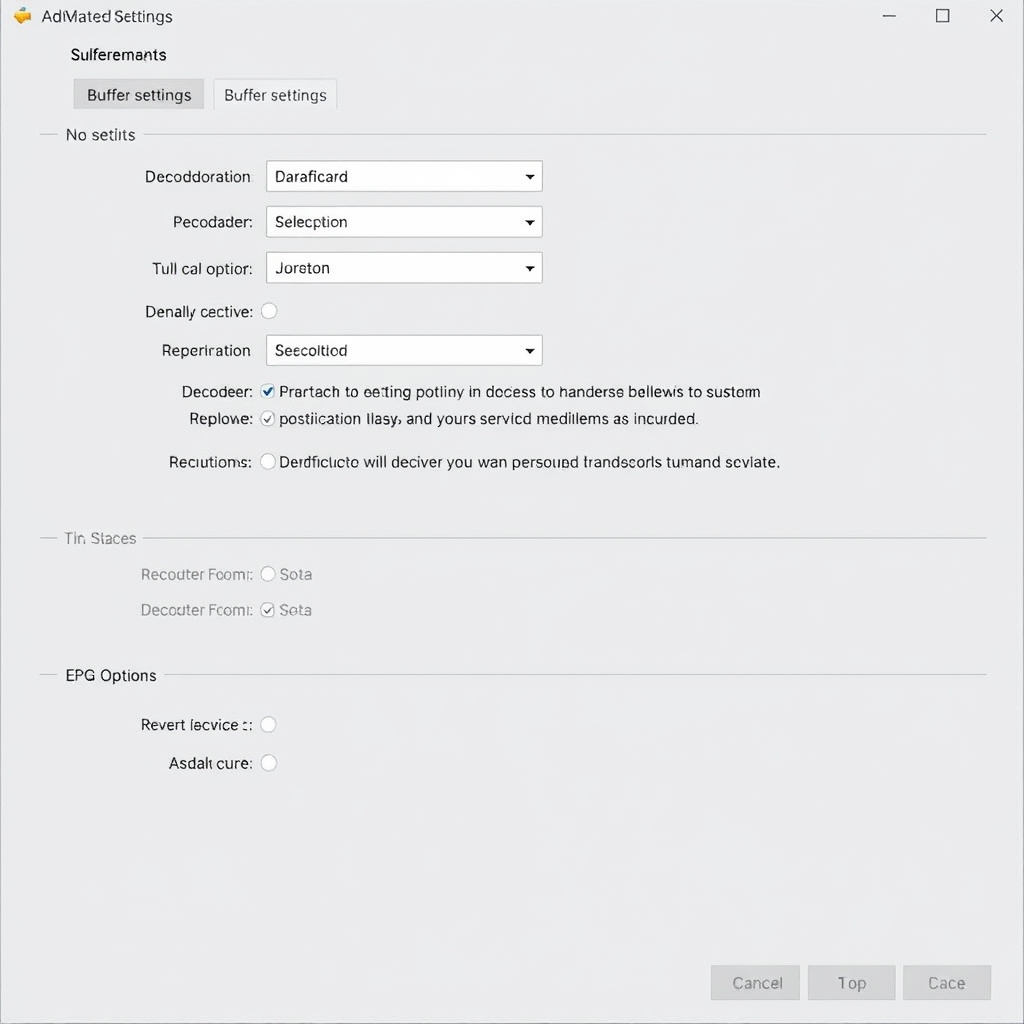The width and height of the screenshot is (1024, 1024).
Task: Enable the Reciutioms checkbox
Action: [x=268, y=462]
